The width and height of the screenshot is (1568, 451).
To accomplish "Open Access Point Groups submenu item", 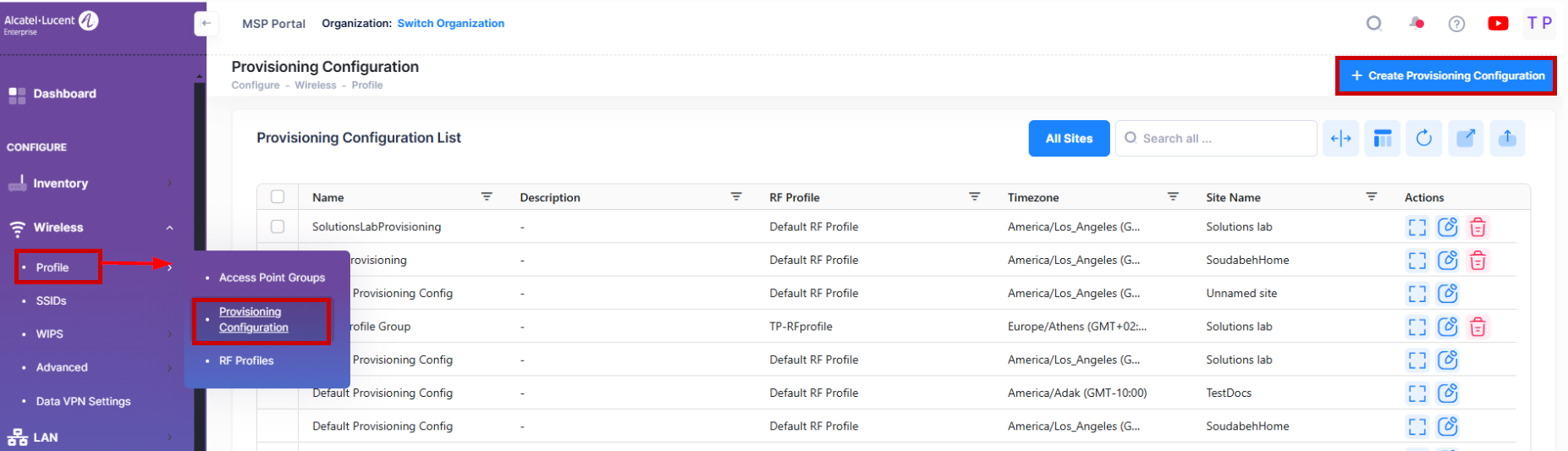I will (x=272, y=278).
